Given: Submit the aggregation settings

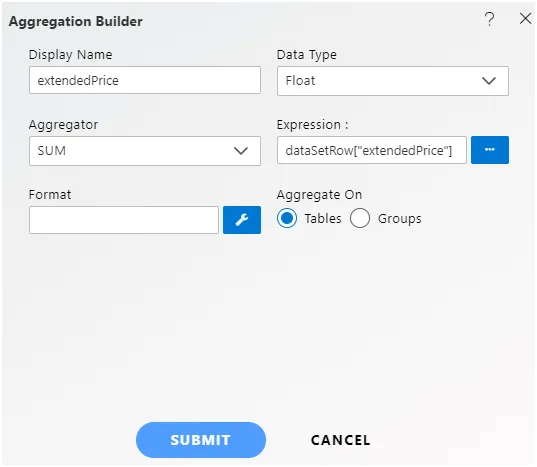Looking at the screenshot, I should coord(201,440).
